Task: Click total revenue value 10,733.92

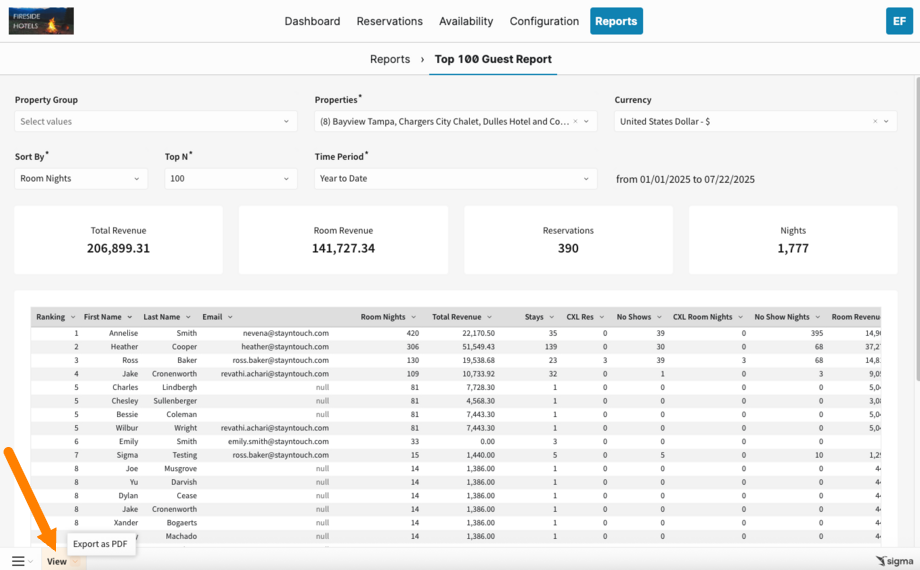Action: pos(481,374)
